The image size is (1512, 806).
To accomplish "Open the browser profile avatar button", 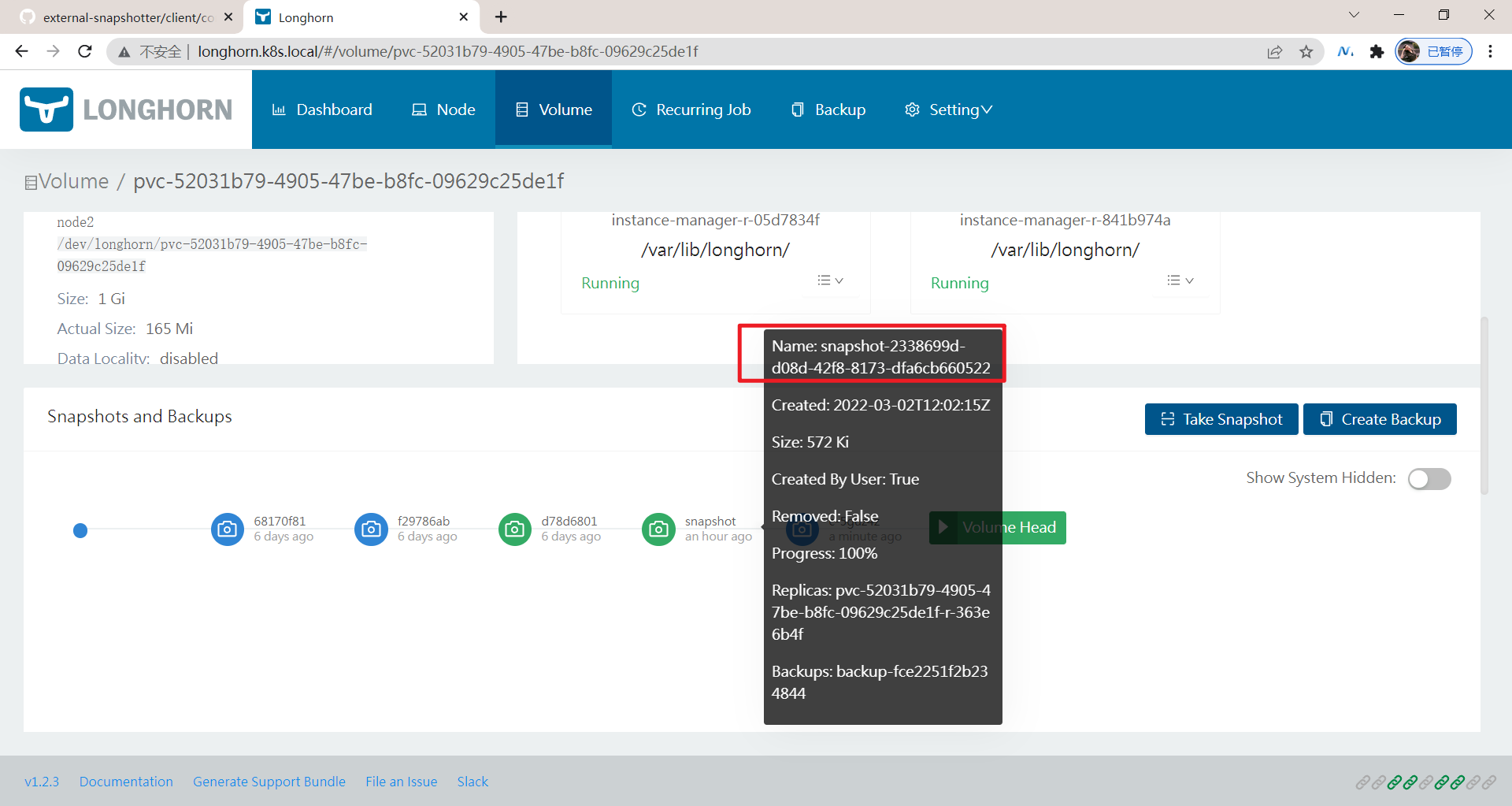I will (1433, 51).
